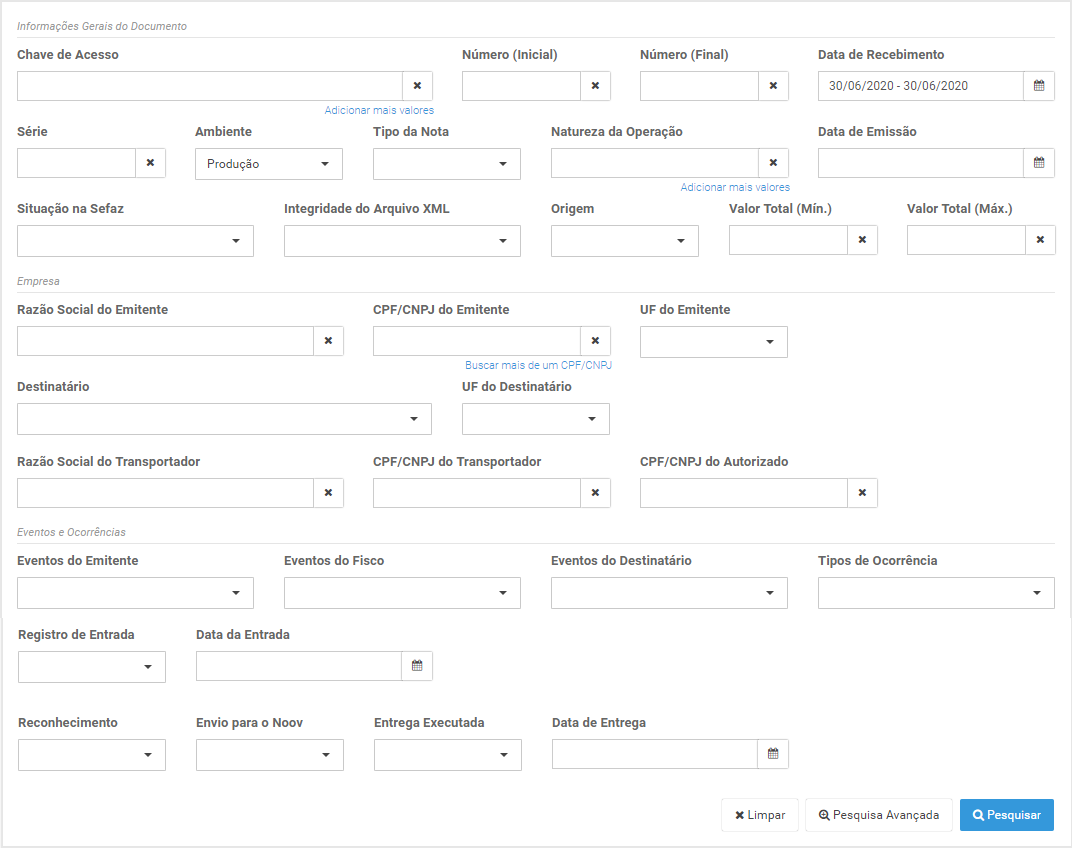Focus Razão Social do Emitente input
Screen dimensions: 1072x848
pyautogui.click(x=165, y=341)
